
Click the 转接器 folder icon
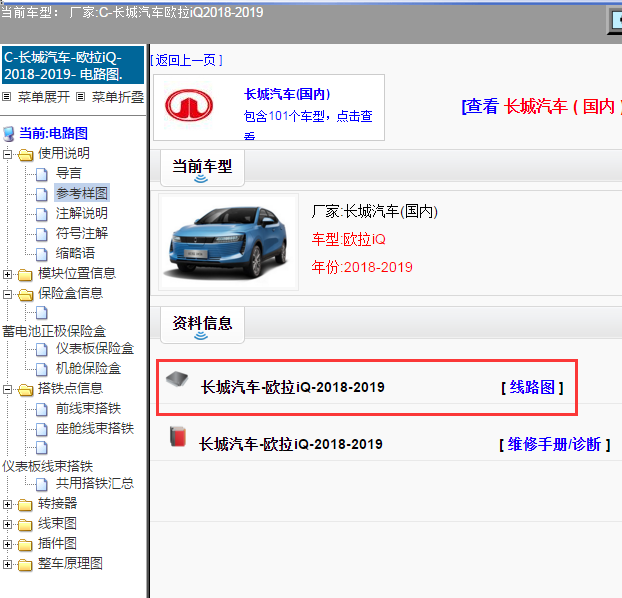25,504
